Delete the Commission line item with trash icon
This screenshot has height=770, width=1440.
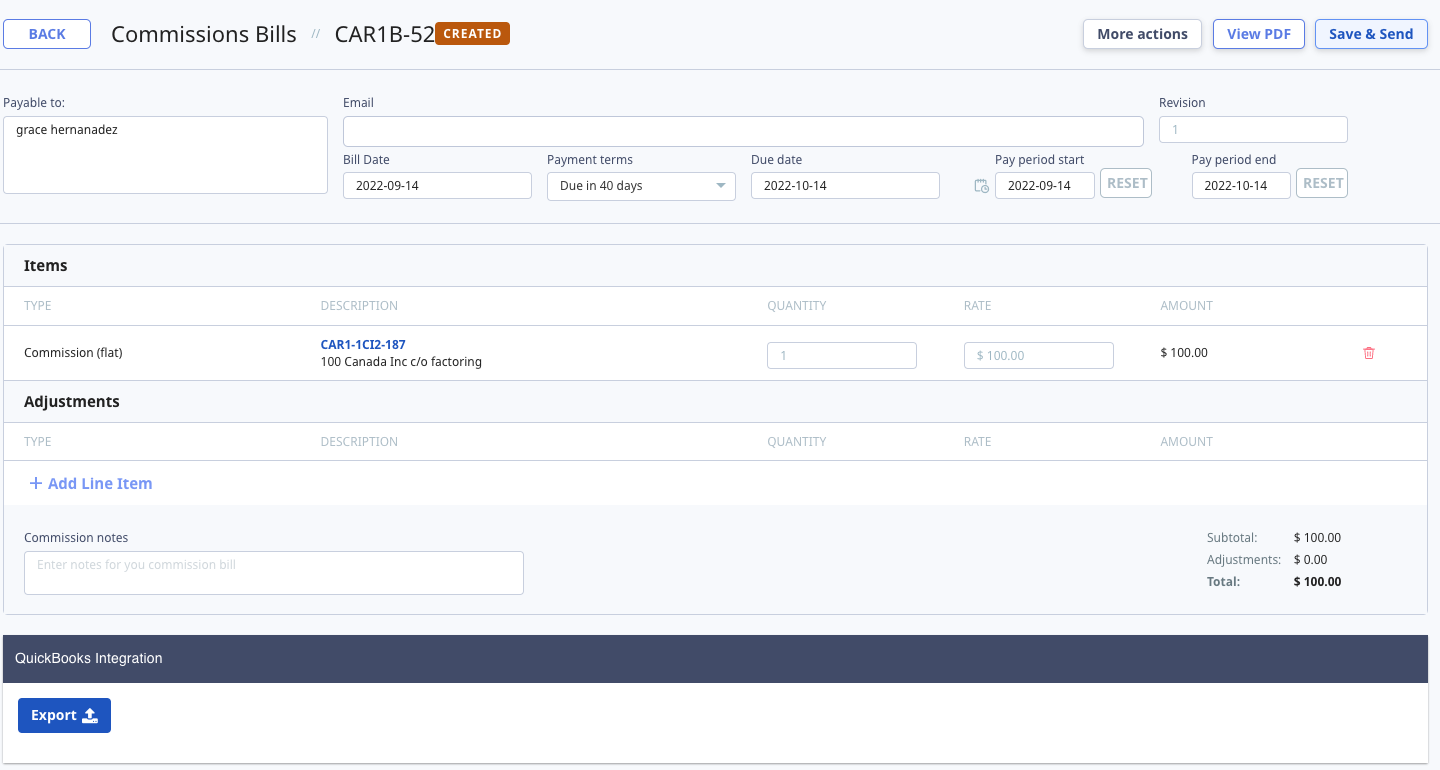pyautogui.click(x=1368, y=353)
